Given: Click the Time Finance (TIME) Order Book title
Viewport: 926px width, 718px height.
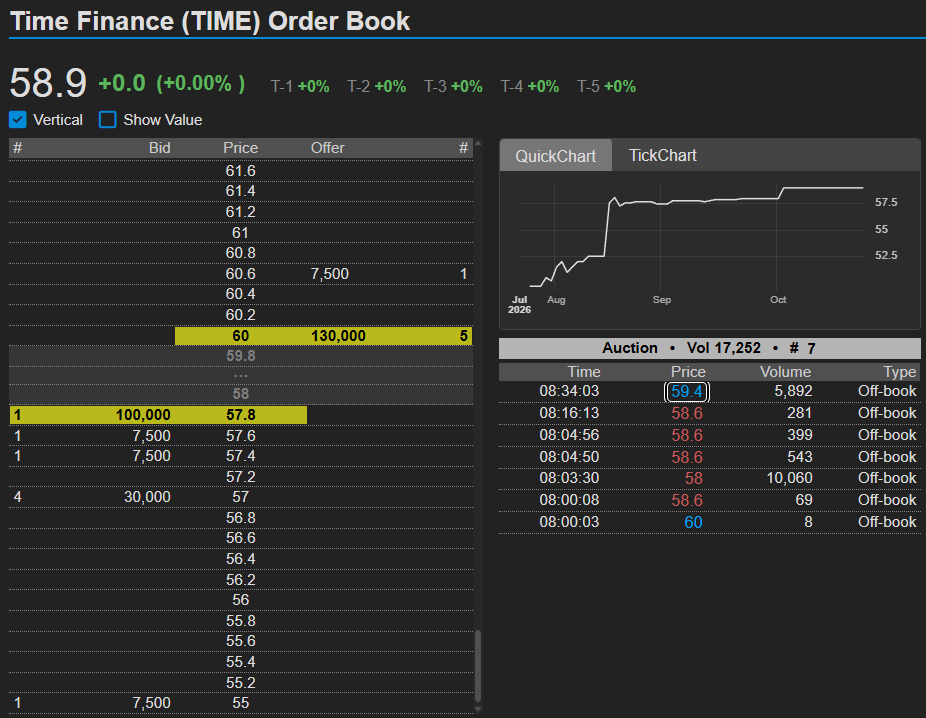Looking at the screenshot, I should tap(210, 21).
